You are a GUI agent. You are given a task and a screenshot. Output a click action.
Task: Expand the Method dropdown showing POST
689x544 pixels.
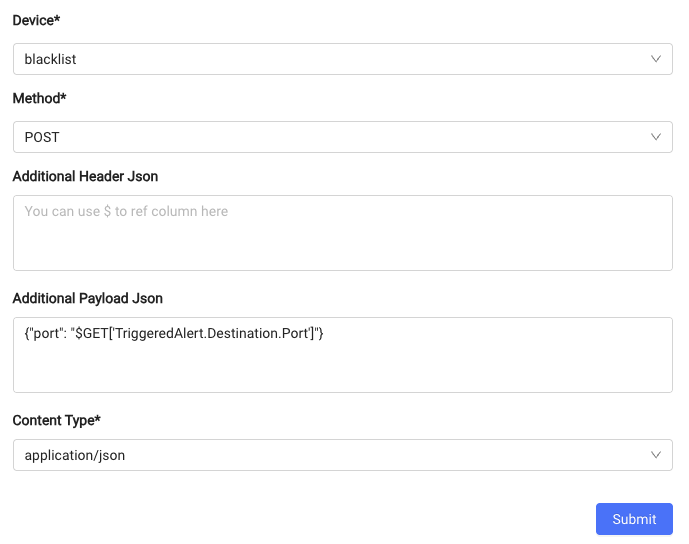343,137
